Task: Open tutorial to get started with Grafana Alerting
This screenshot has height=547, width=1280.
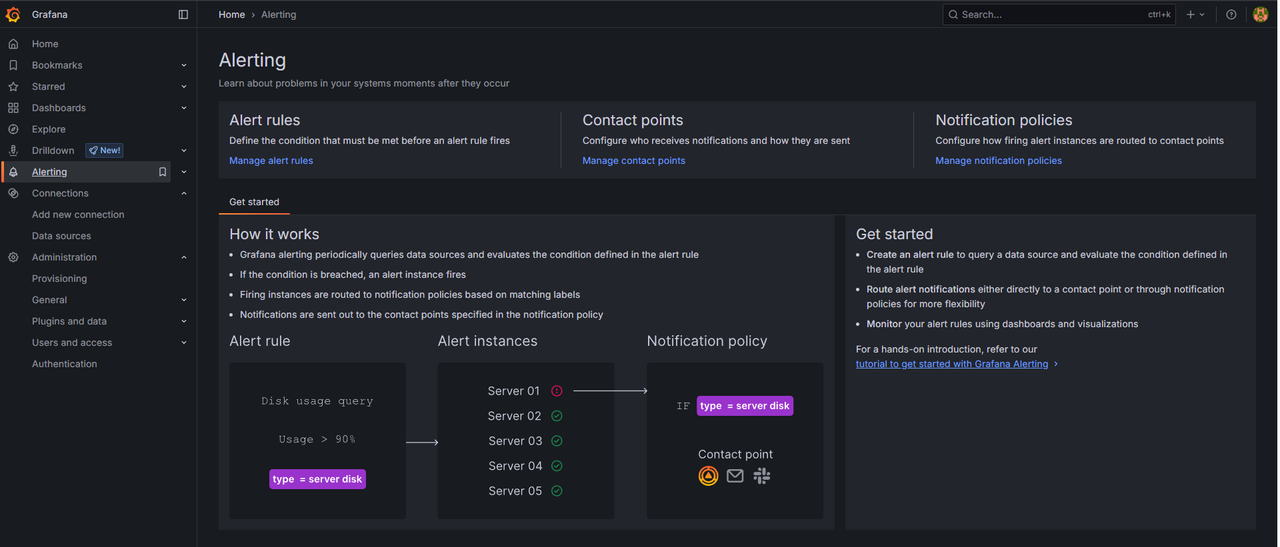Action: click(x=952, y=364)
